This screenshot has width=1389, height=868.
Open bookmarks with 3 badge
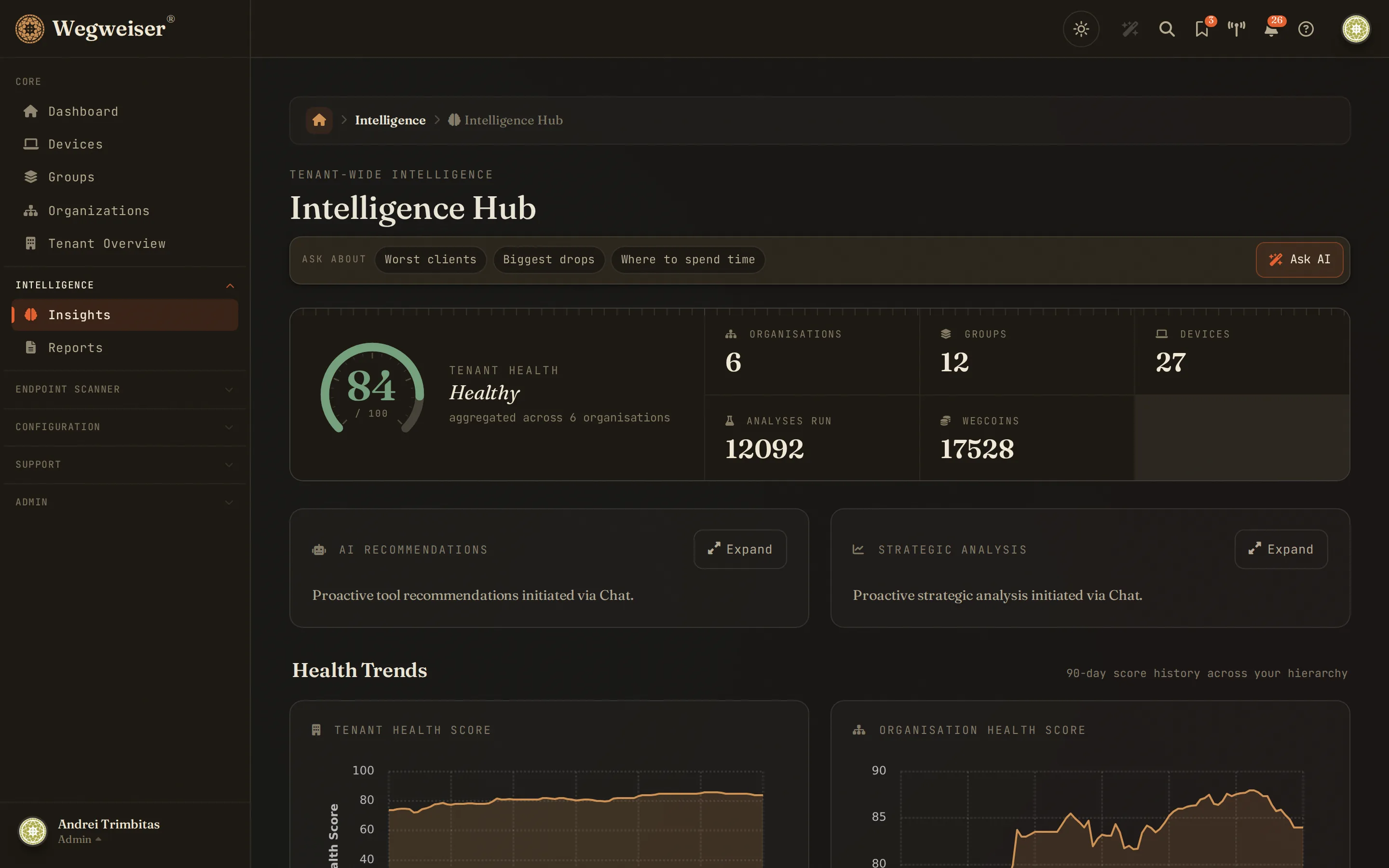pyautogui.click(x=1202, y=29)
